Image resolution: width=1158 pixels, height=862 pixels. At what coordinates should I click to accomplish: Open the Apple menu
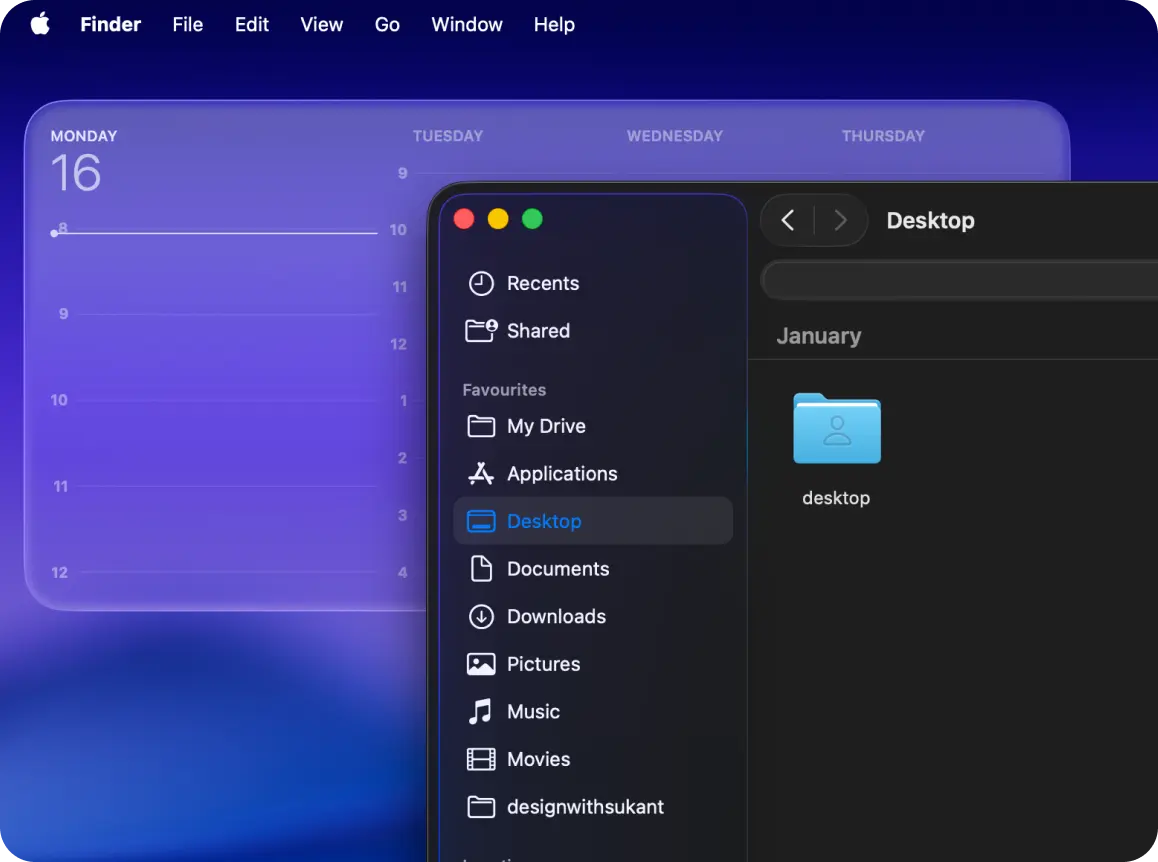(40, 24)
